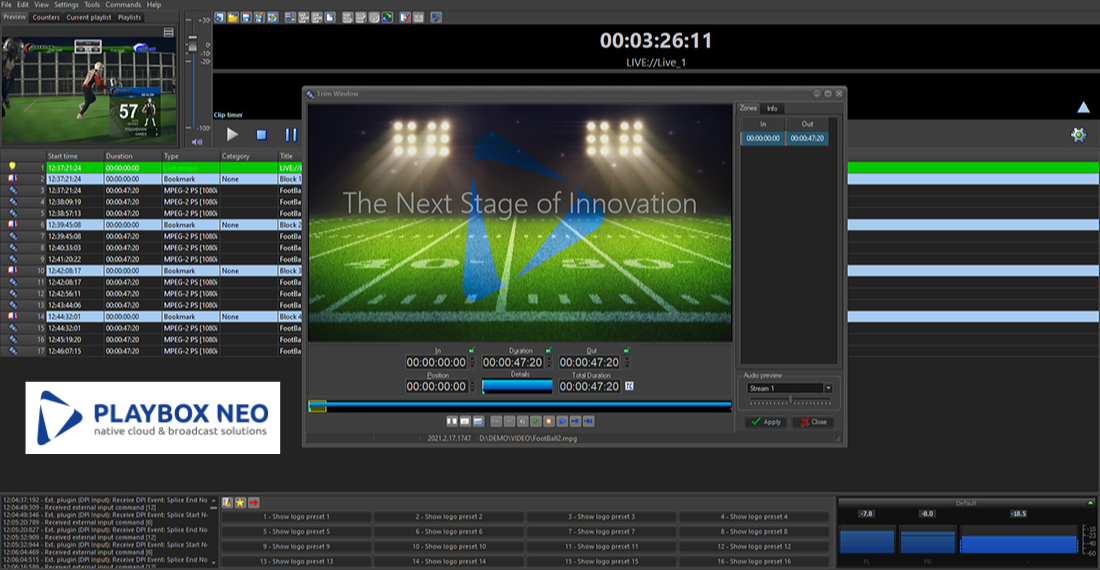The height and width of the screenshot is (570, 1100).
Task: Click the open folder toolbar icon
Action: [233, 18]
